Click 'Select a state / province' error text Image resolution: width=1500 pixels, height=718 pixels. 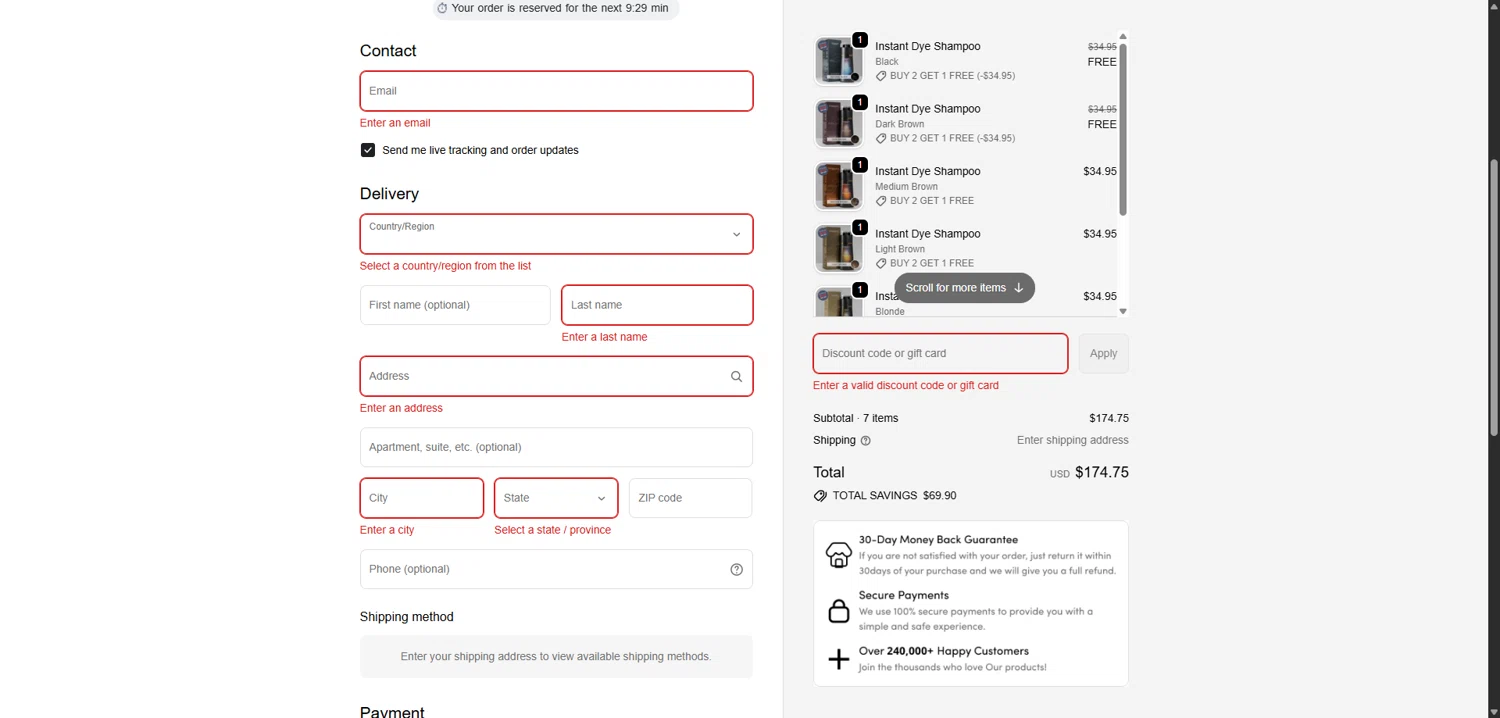pos(552,530)
